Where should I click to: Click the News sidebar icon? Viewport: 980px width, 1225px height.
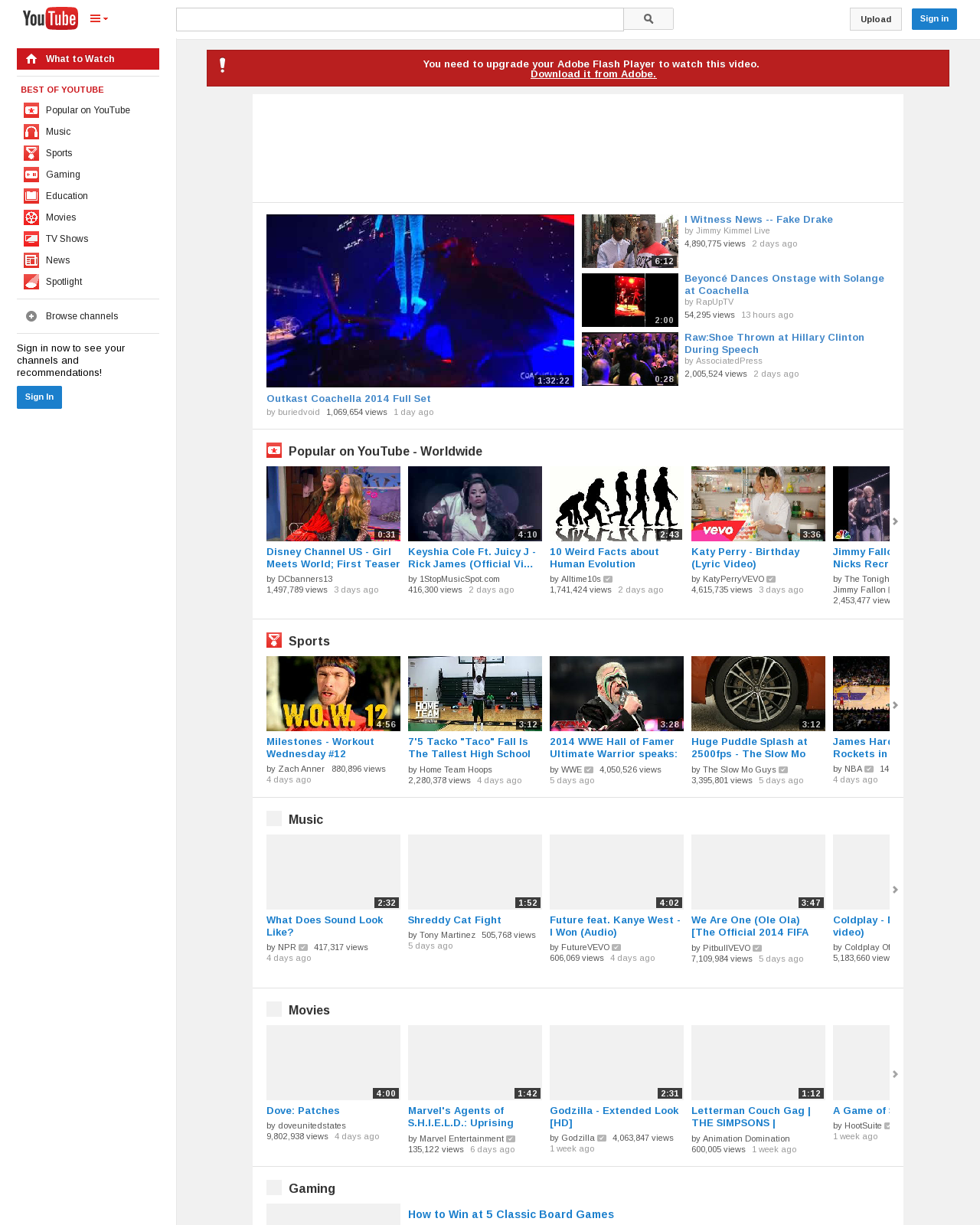(x=31, y=260)
